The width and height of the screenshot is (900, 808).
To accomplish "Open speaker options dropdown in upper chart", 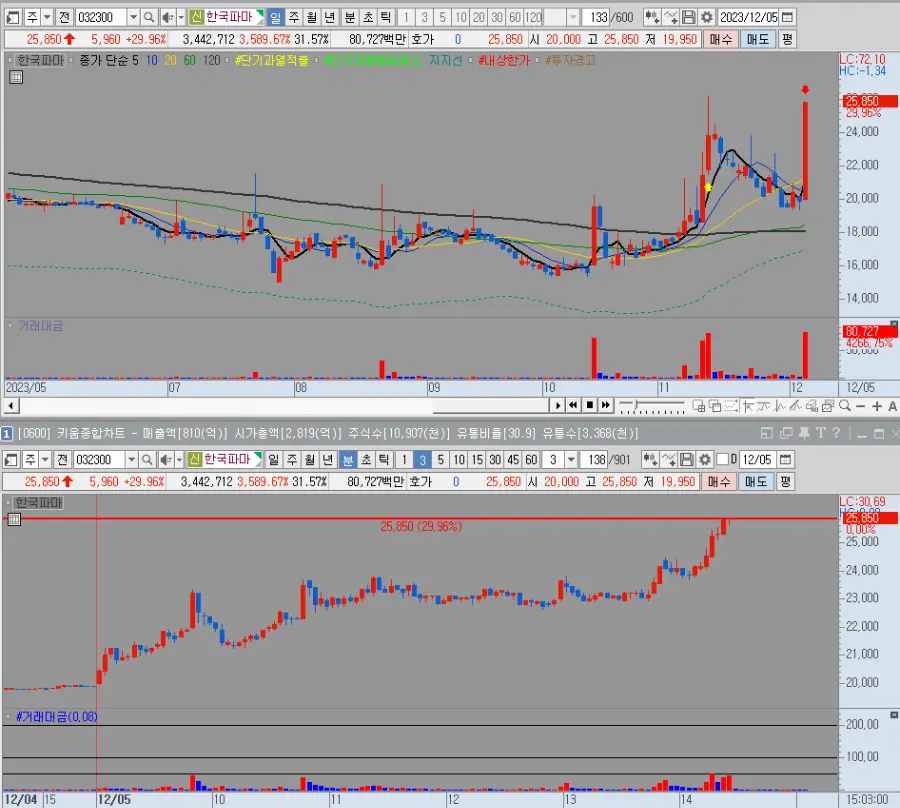I will pos(181,17).
